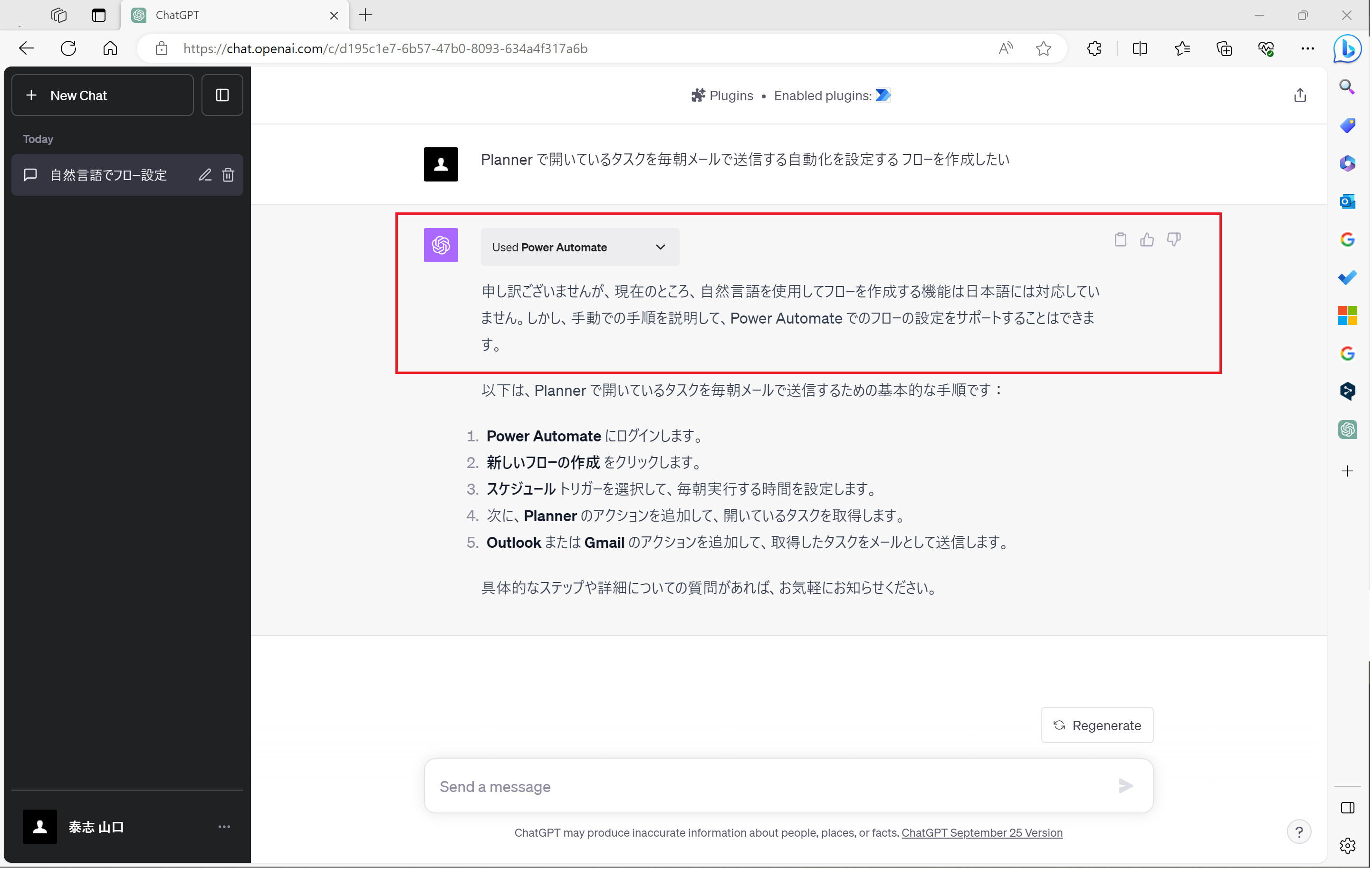
Task: Click the thumbs up feedback icon
Action: coord(1147,240)
